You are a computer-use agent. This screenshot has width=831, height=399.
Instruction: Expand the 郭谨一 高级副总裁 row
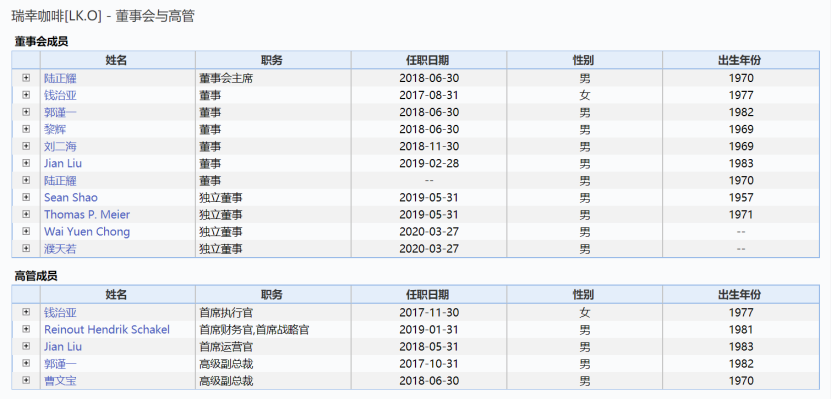coord(26,363)
